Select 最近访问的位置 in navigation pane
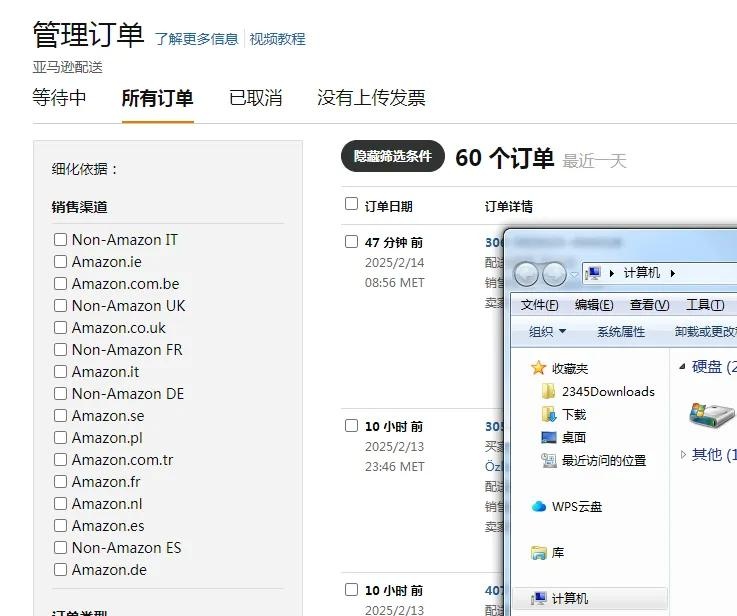This screenshot has width=737, height=616. click(x=604, y=460)
